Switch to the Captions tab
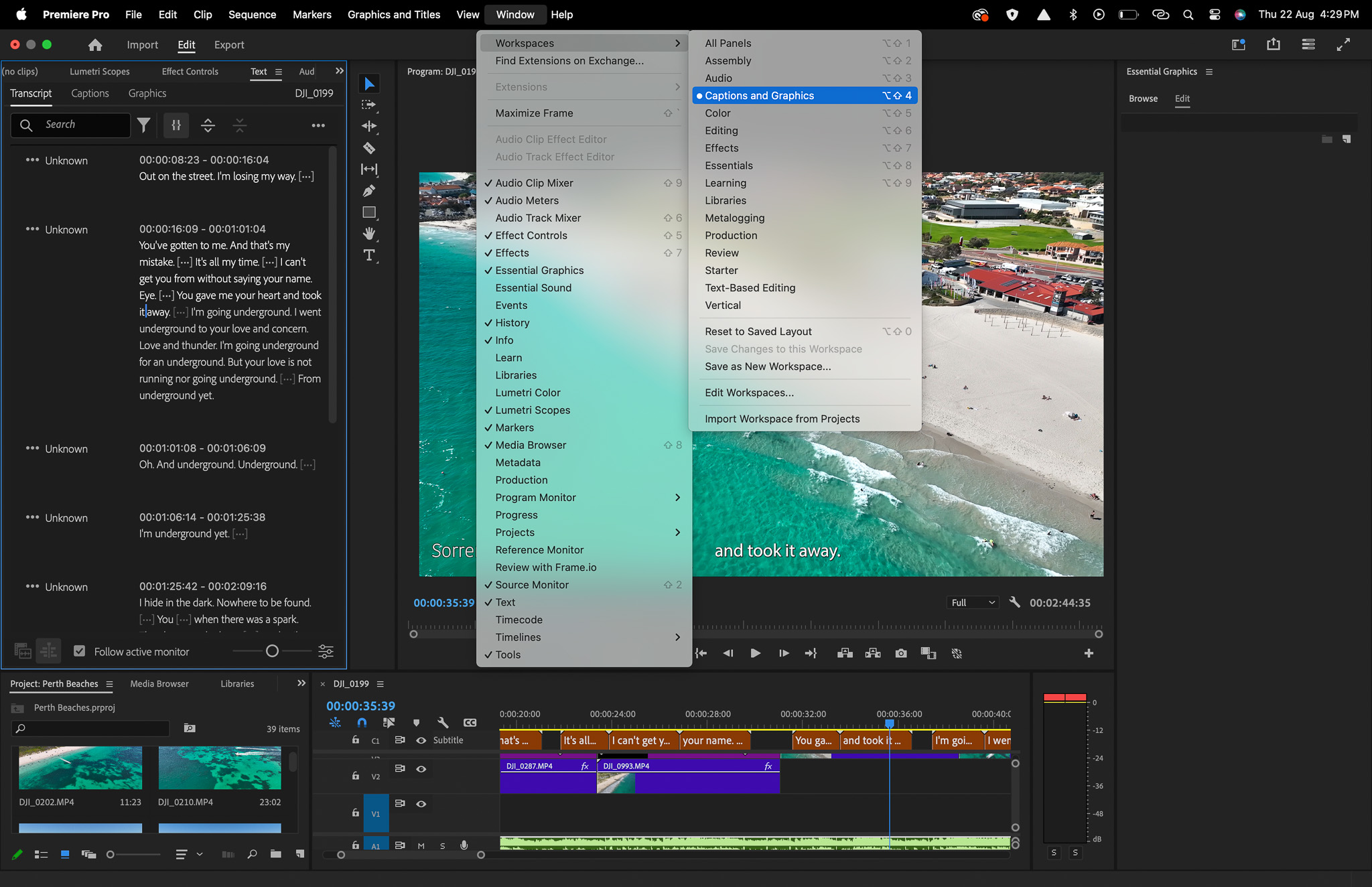Image resolution: width=1372 pixels, height=887 pixels. (90, 93)
